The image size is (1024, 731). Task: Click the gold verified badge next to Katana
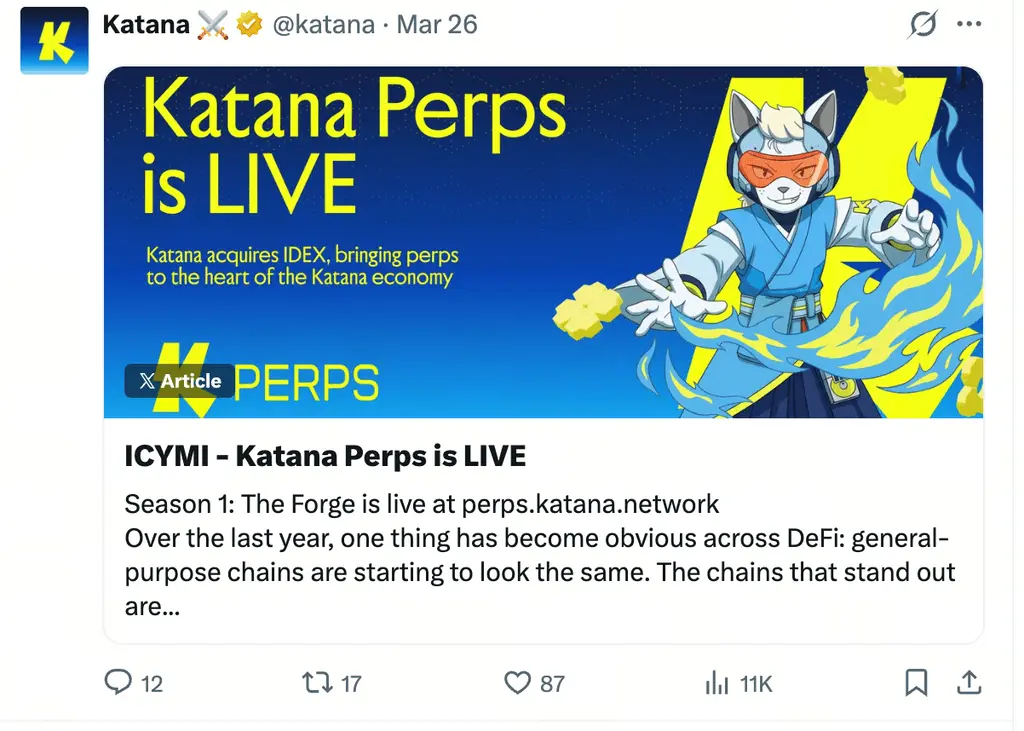[250, 23]
